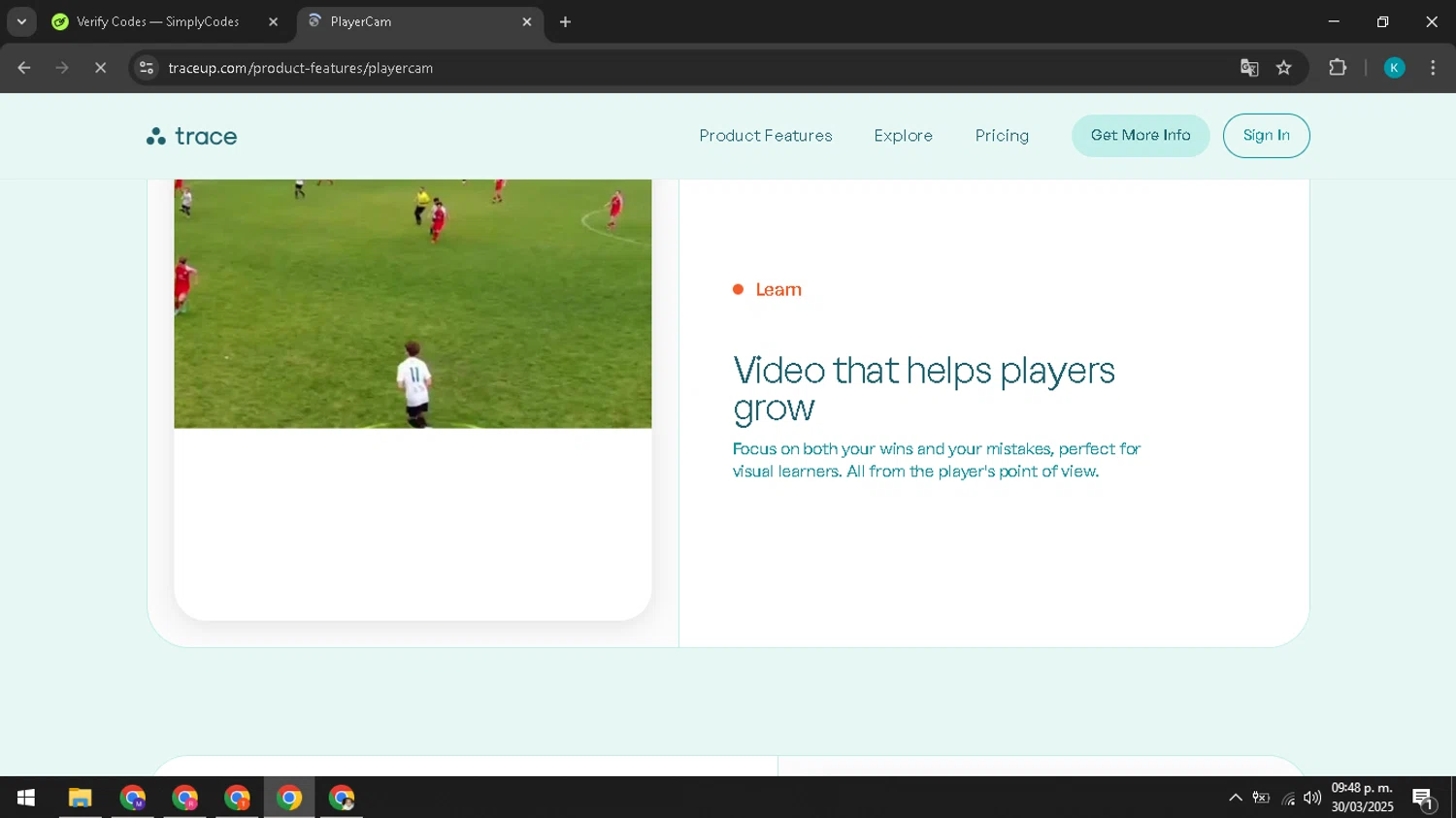1456x818 pixels.
Task: Go back to the previous page
Action: 24,68
